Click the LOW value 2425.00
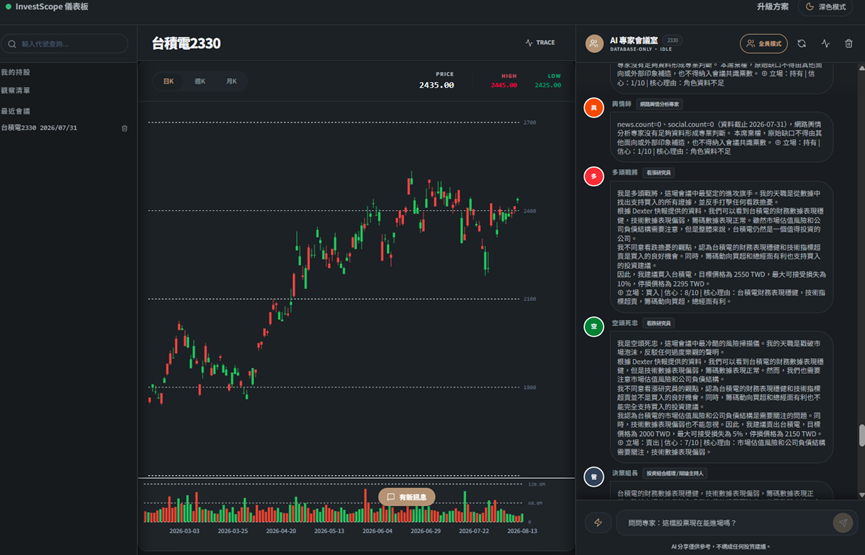 coord(548,85)
